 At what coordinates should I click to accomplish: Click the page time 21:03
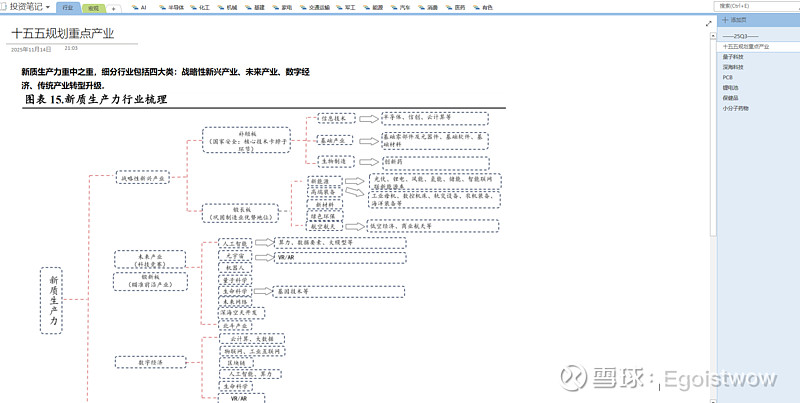coord(71,48)
